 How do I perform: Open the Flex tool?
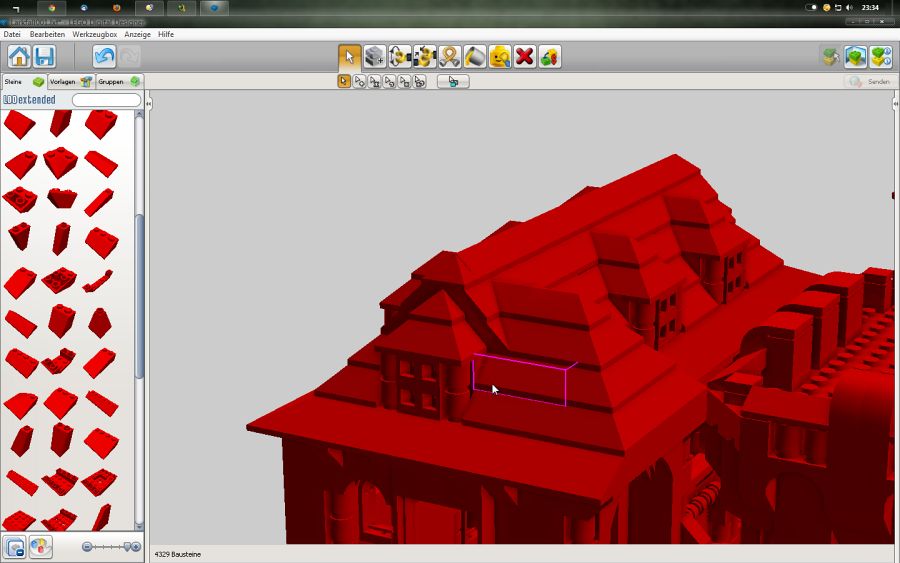point(450,57)
